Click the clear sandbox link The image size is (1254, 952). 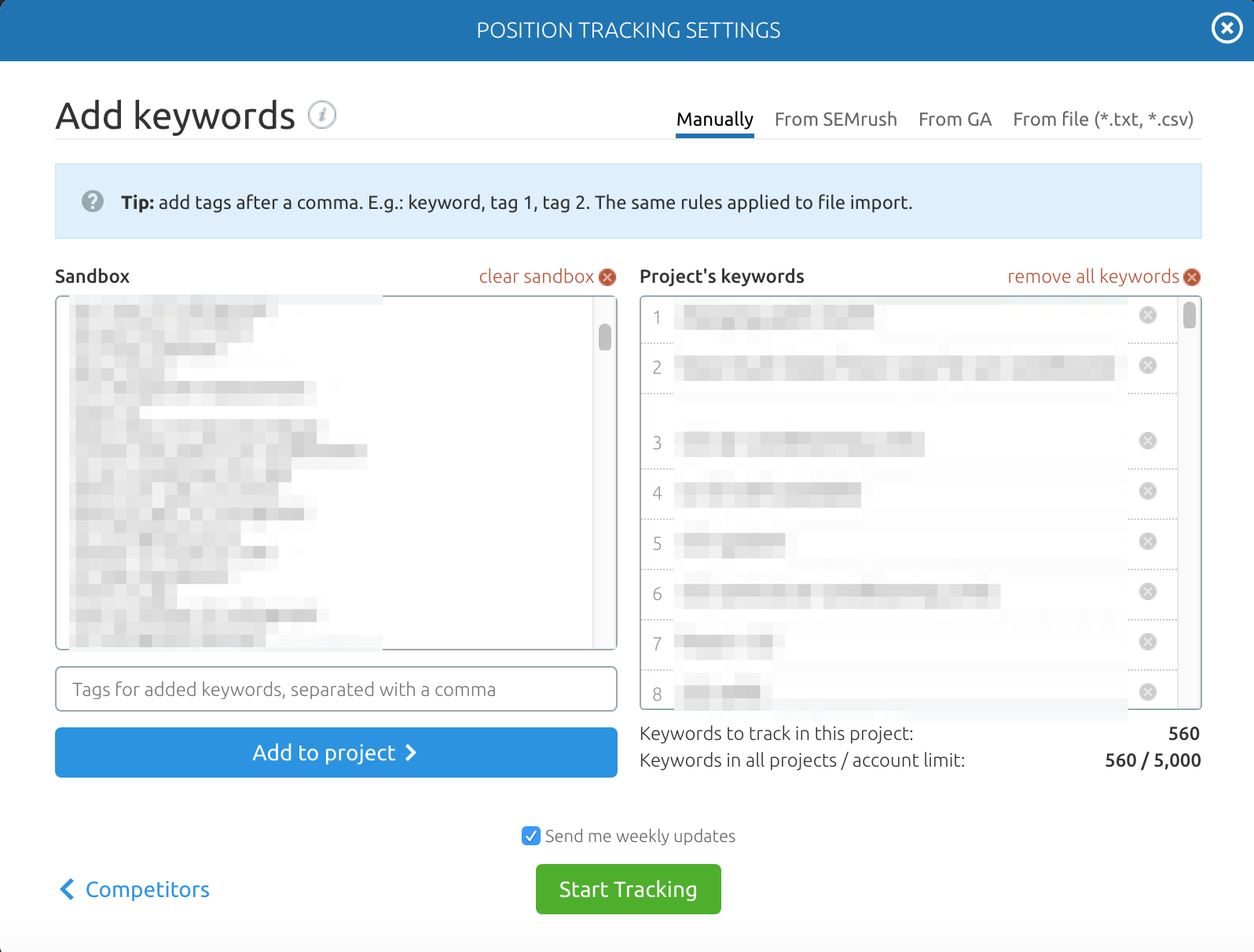pyautogui.click(x=537, y=276)
